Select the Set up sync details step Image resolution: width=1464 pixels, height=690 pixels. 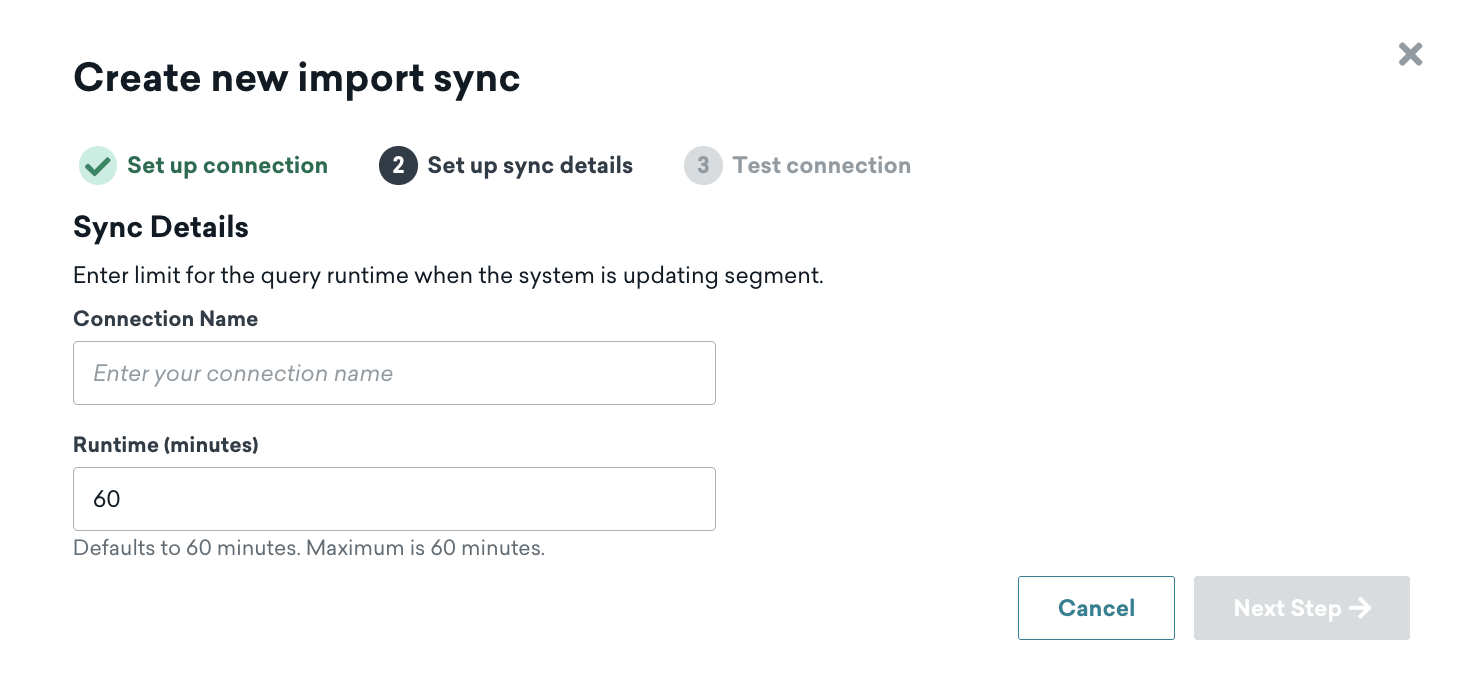pos(530,166)
